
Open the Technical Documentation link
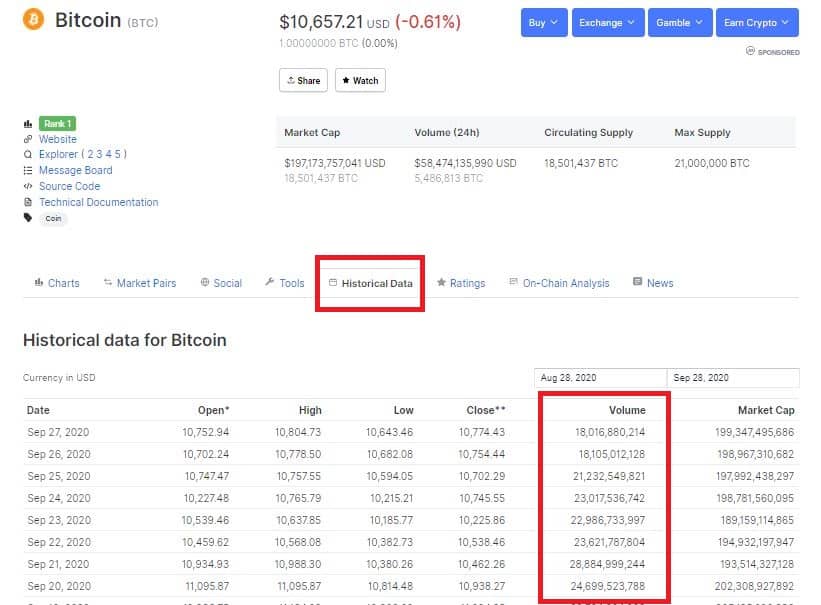[x=98, y=202]
